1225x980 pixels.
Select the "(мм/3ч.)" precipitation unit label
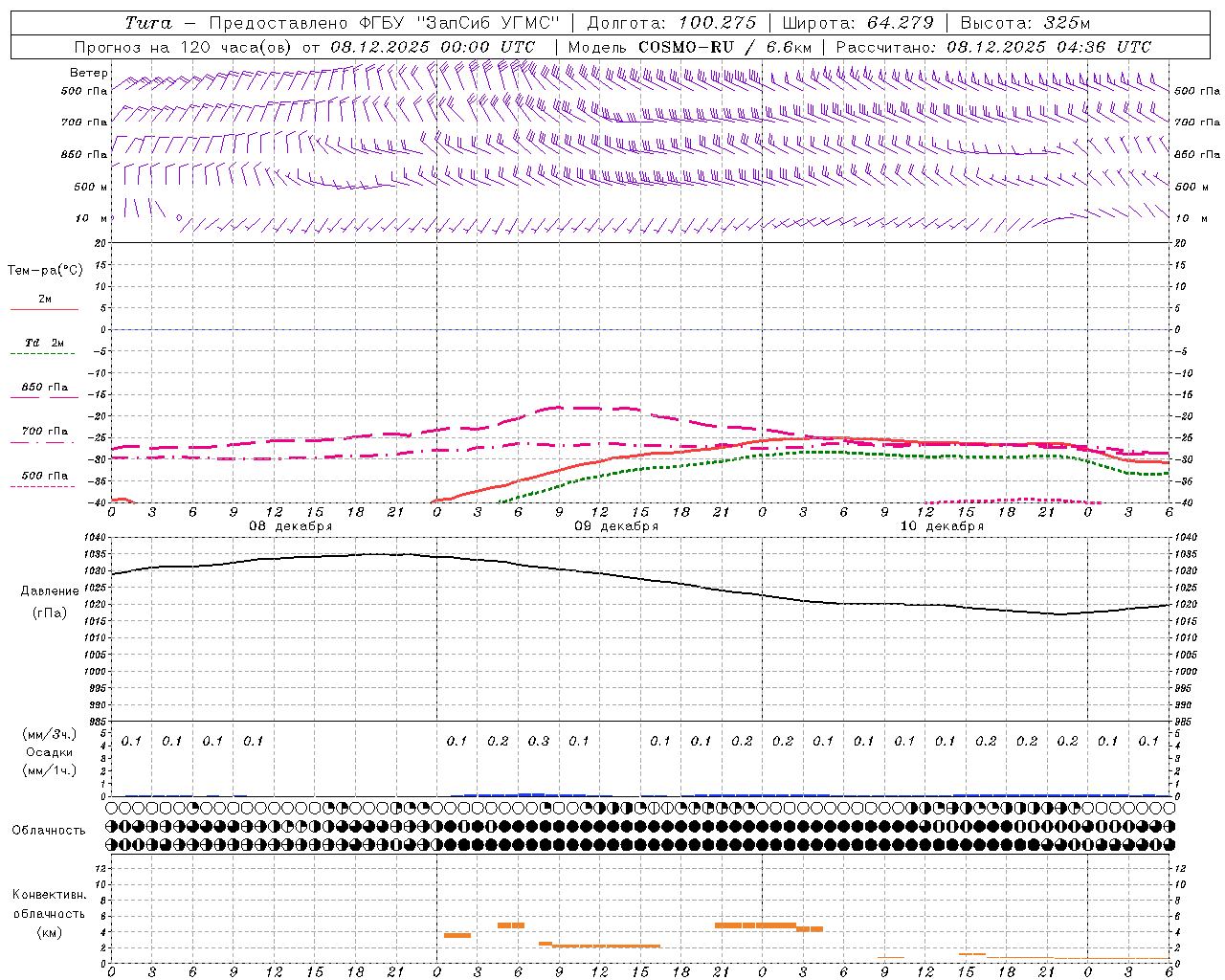point(50,734)
